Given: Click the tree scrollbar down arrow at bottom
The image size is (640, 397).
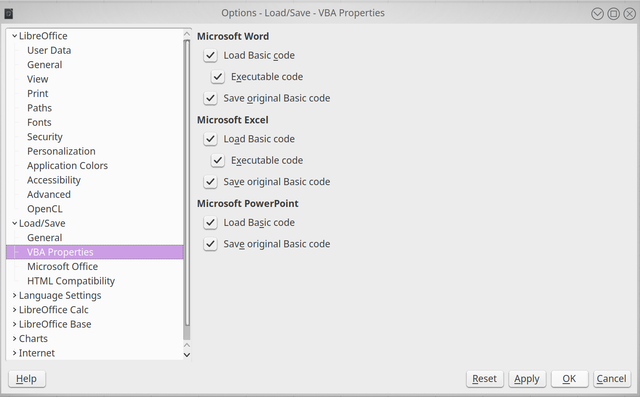Looking at the screenshot, I should tap(187, 355).
